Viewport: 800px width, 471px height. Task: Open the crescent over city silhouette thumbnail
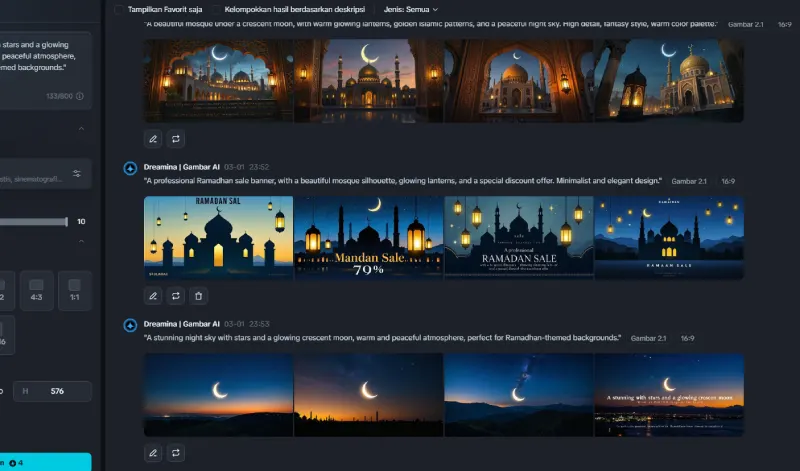pyautogui.click(x=368, y=394)
